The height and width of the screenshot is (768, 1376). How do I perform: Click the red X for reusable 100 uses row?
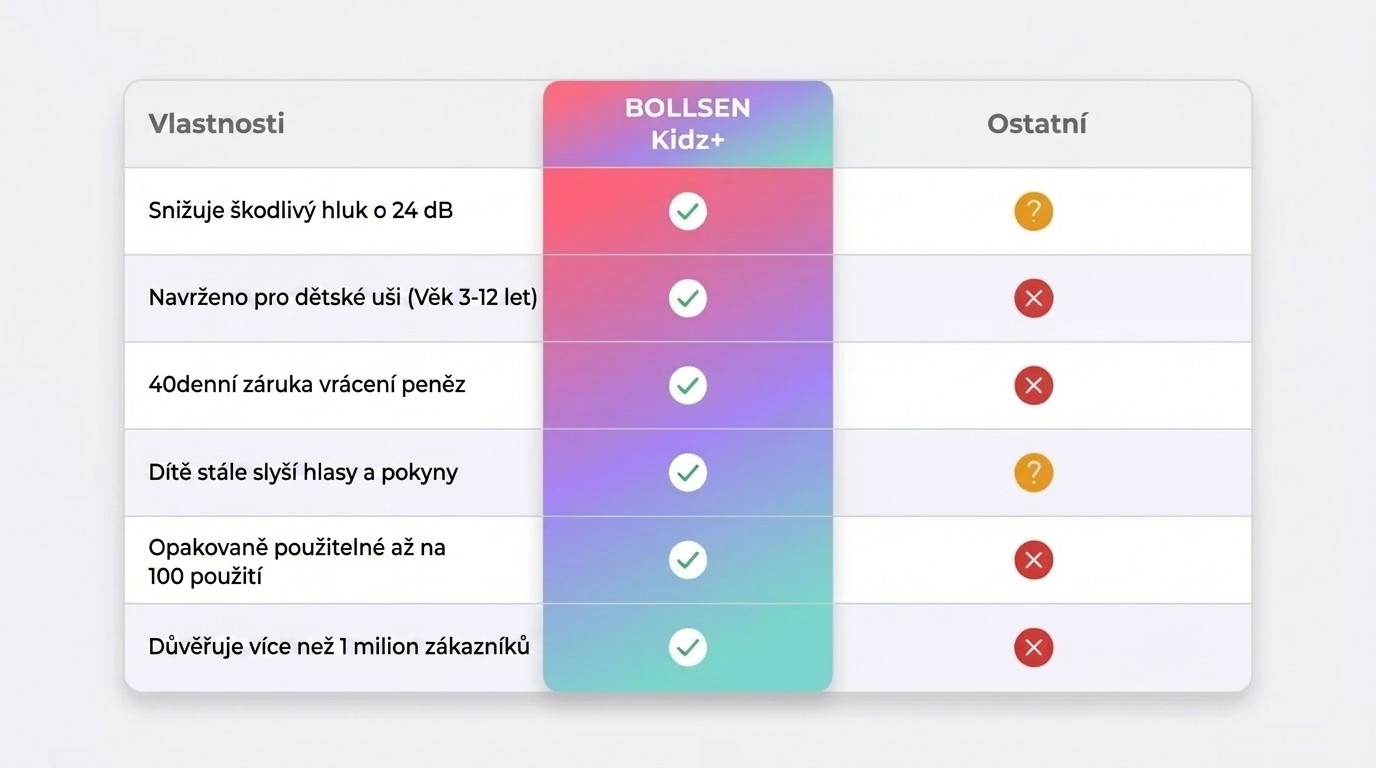(x=1033, y=560)
